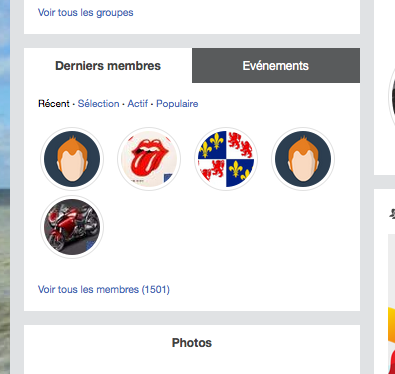Screen dimensions: 395x374
Task: Switch to the Evénements tab
Action: 276,65
